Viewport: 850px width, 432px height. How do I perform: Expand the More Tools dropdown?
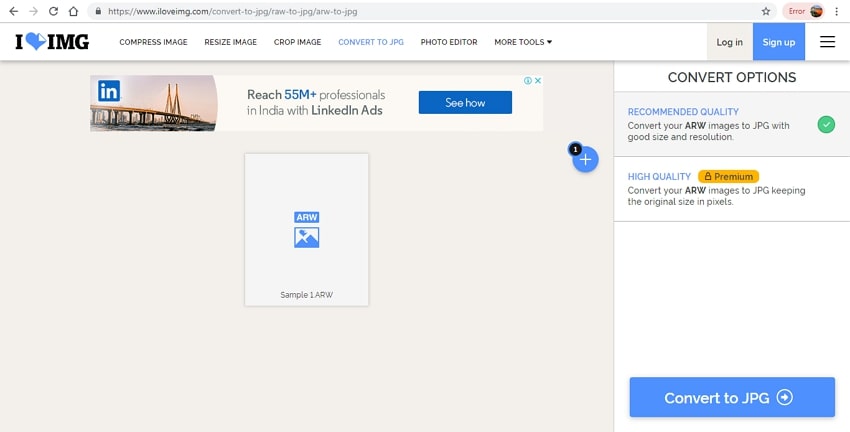(522, 42)
